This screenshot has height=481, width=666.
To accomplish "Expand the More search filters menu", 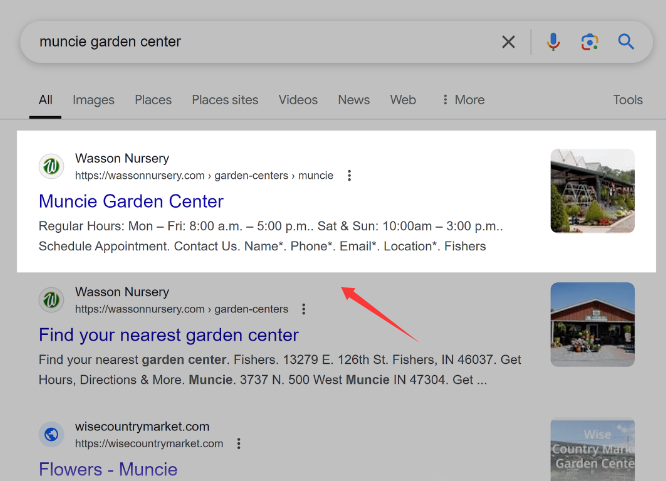I will (463, 100).
